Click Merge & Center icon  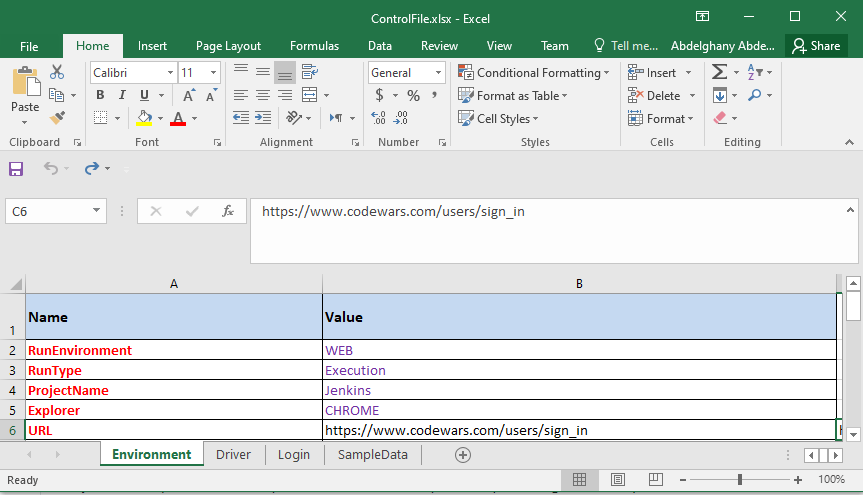pyautogui.click(x=310, y=95)
